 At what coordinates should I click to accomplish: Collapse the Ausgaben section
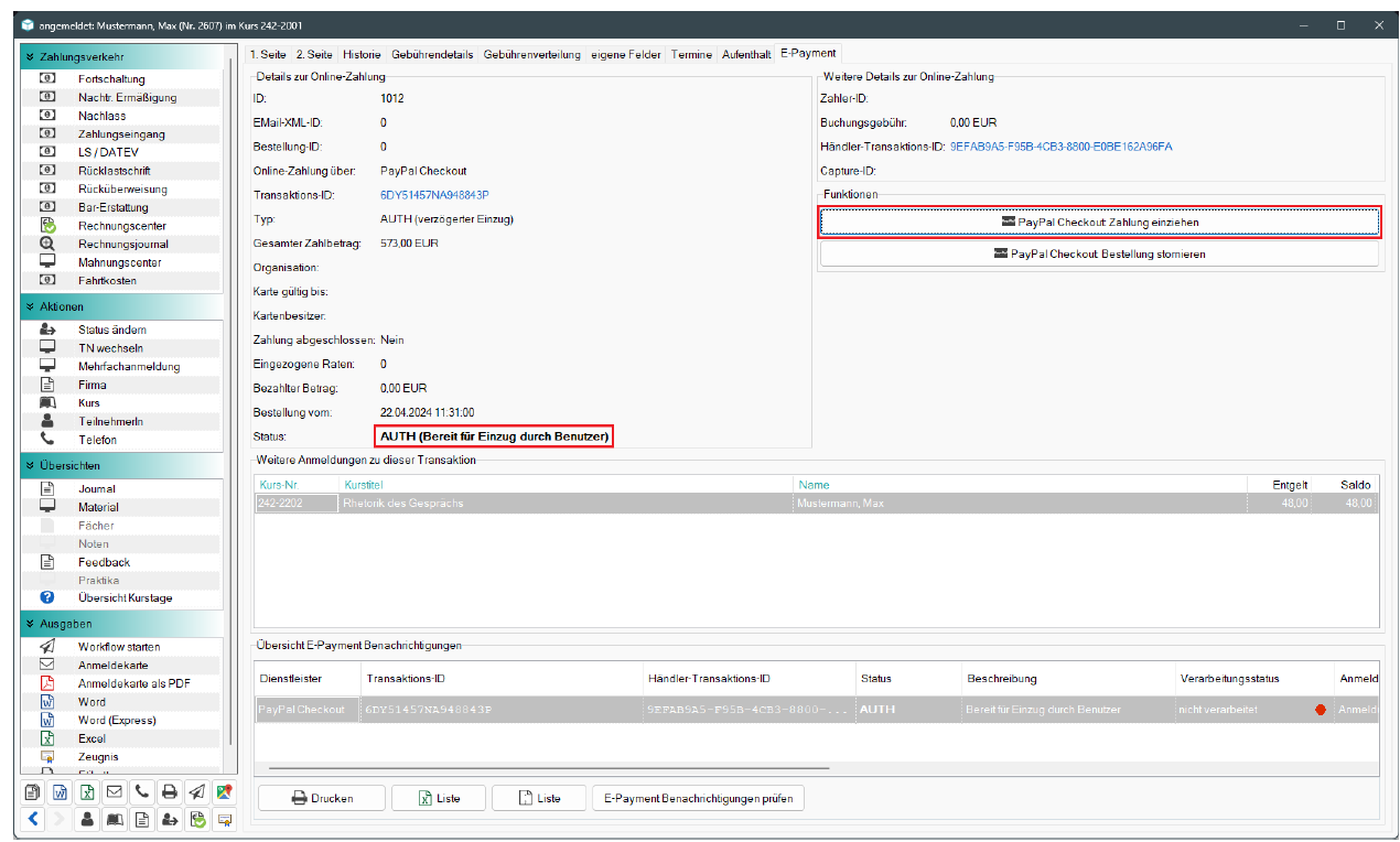pyautogui.click(x=31, y=624)
